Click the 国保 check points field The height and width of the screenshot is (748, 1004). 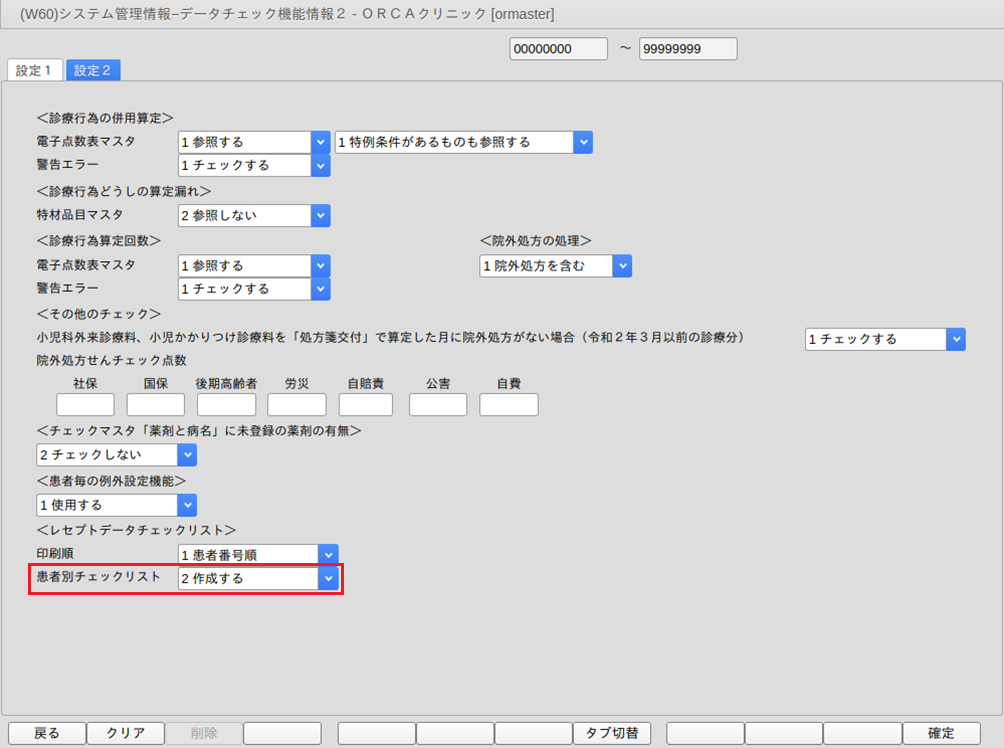[x=155, y=404]
